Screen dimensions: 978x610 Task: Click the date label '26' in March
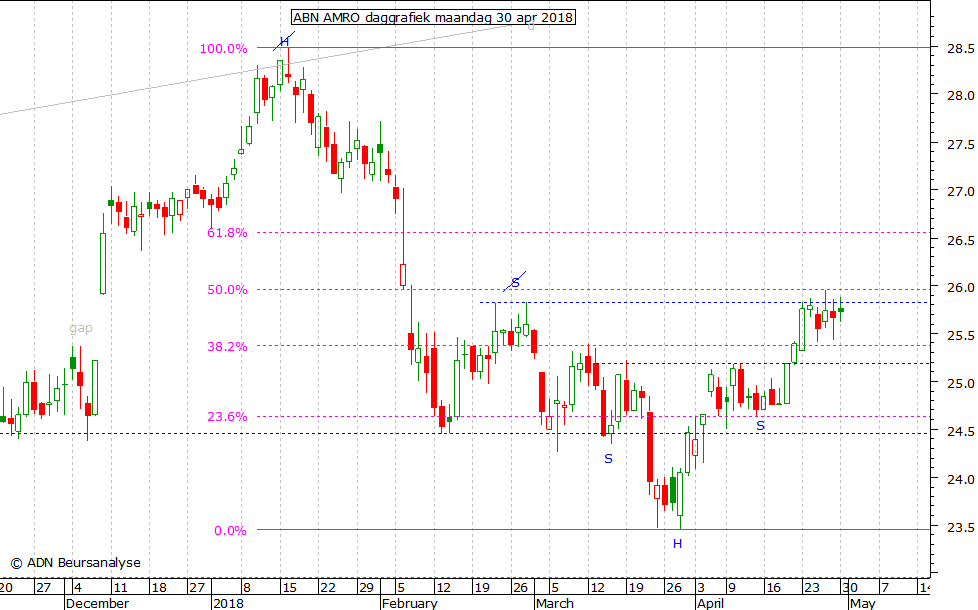674,587
